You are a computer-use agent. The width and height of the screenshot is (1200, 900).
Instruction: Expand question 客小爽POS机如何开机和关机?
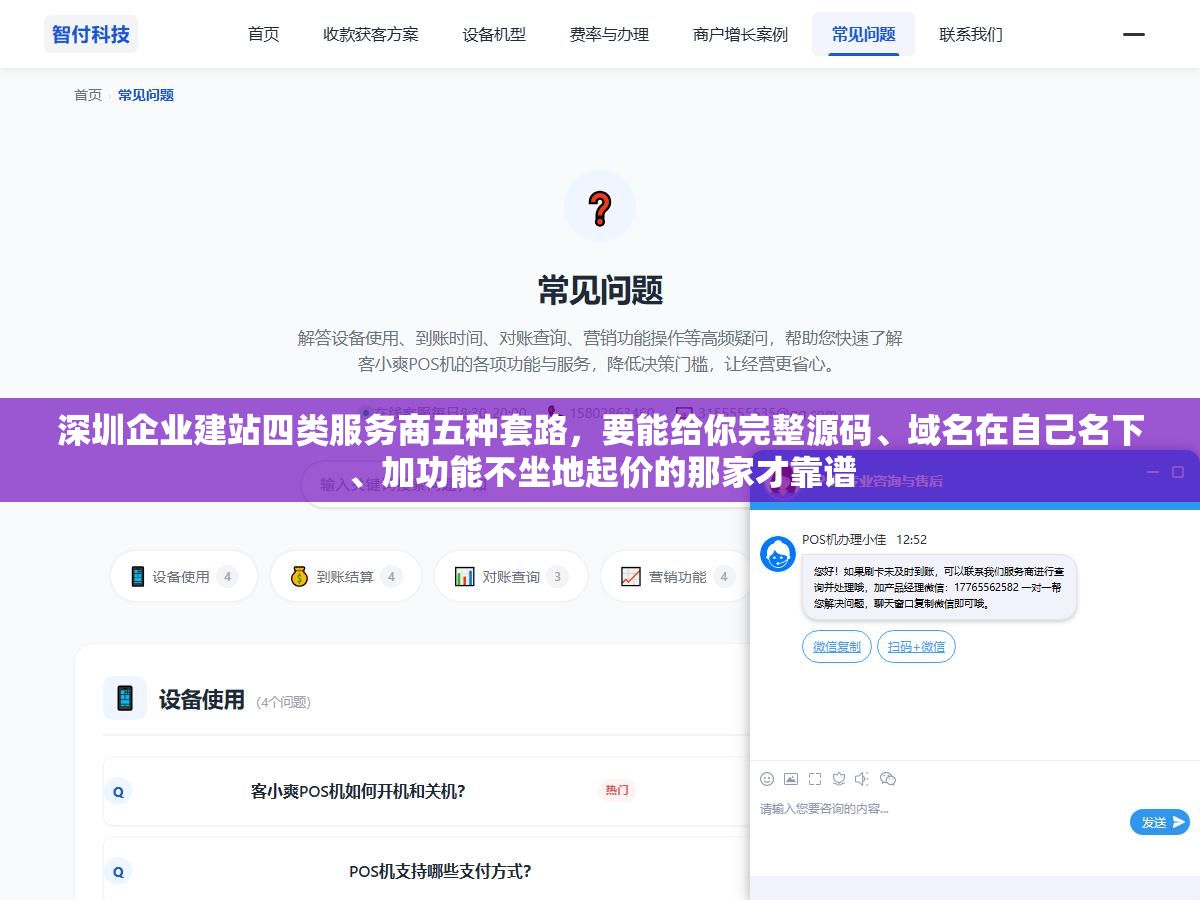(427, 791)
